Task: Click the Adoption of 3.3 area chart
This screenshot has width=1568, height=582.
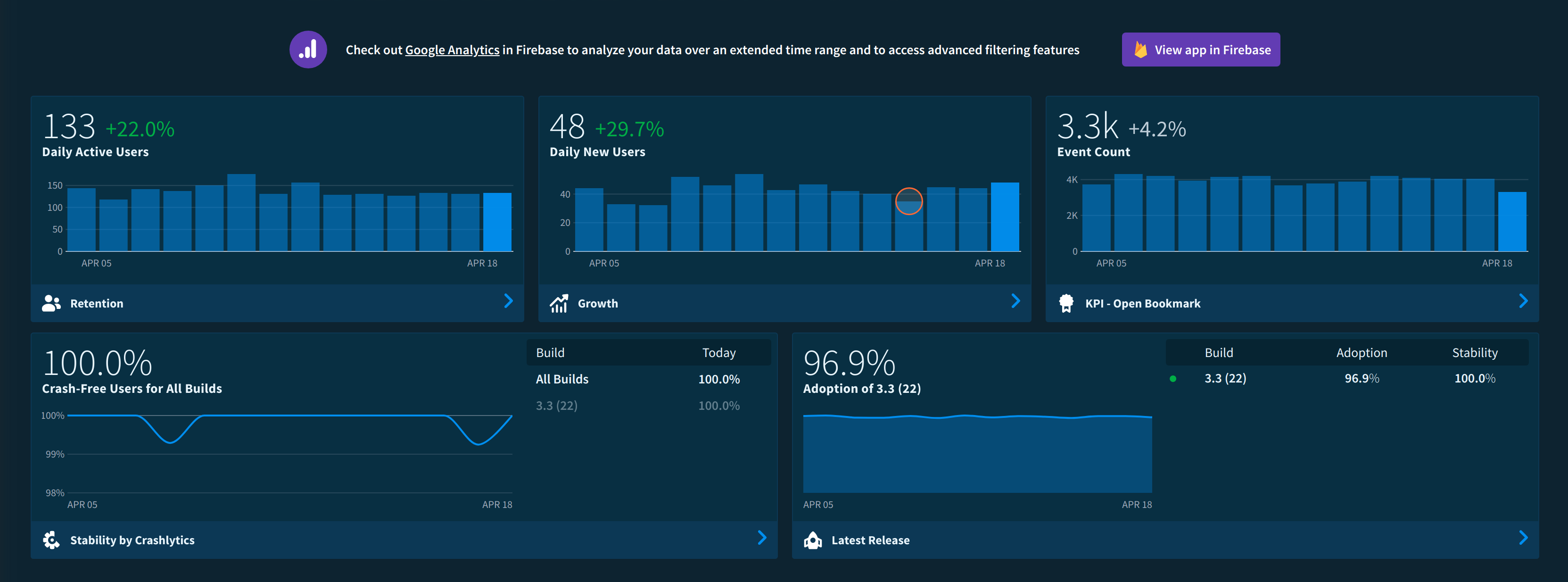Action: tap(977, 454)
